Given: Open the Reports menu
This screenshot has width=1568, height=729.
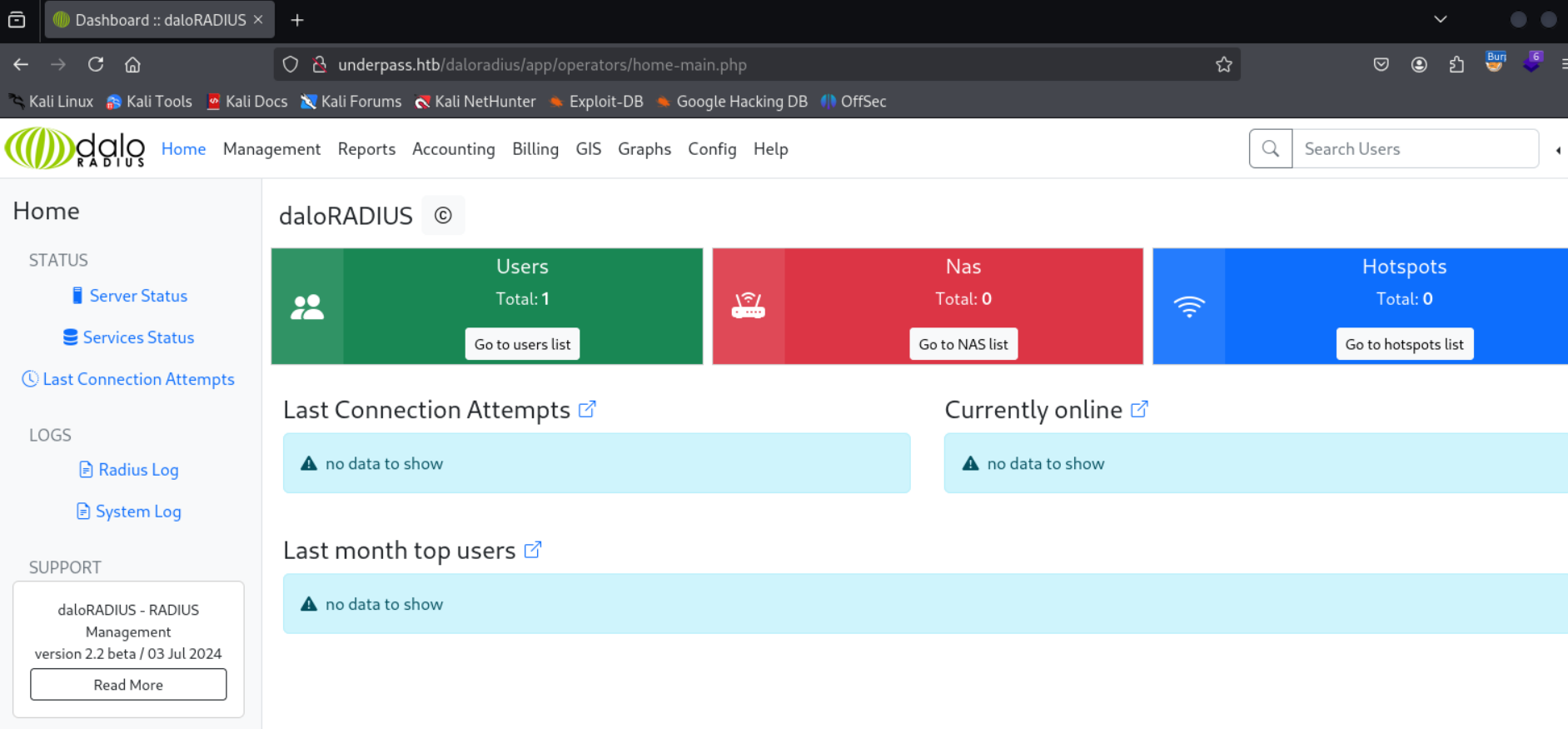Looking at the screenshot, I should click(x=366, y=148).
